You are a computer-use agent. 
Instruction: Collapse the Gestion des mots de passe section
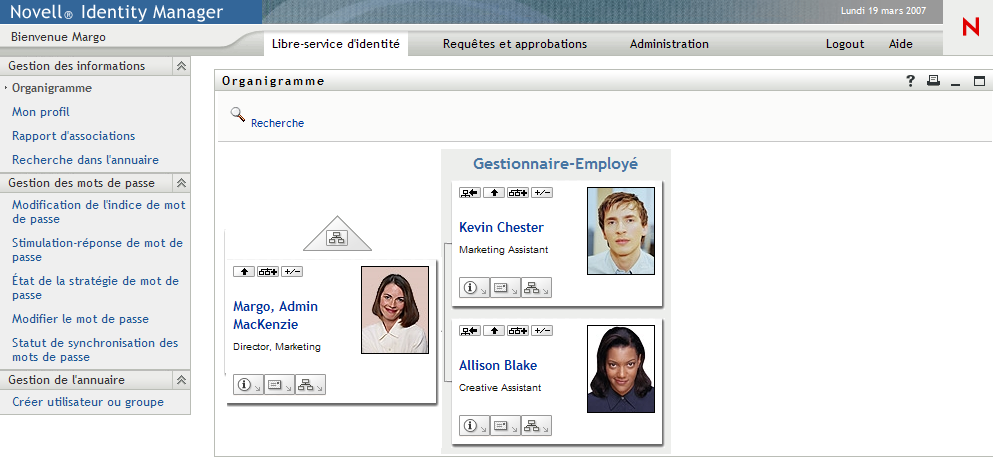pos(181,183)
